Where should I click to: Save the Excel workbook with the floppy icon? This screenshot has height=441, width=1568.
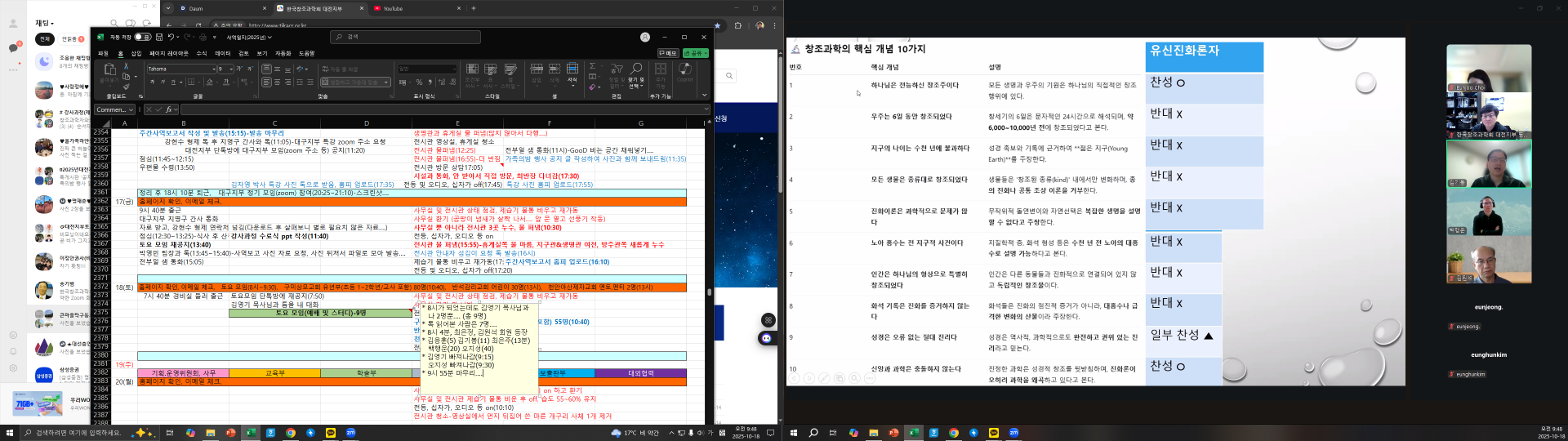[159, 37]
